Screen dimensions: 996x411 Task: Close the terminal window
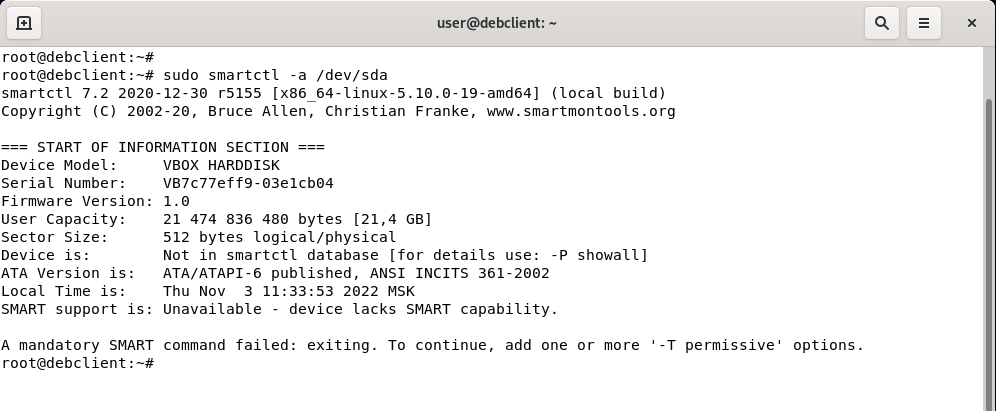tap(971, 22)
